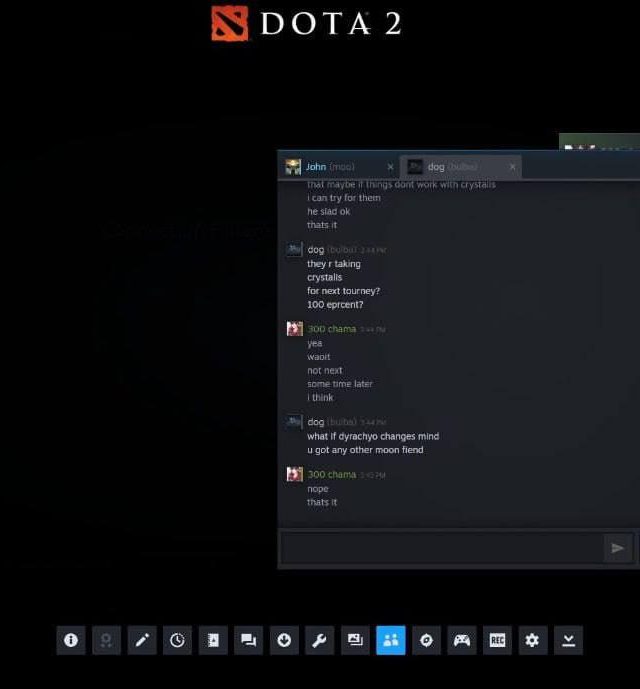Open the web browser compass icon

point(426,640)
